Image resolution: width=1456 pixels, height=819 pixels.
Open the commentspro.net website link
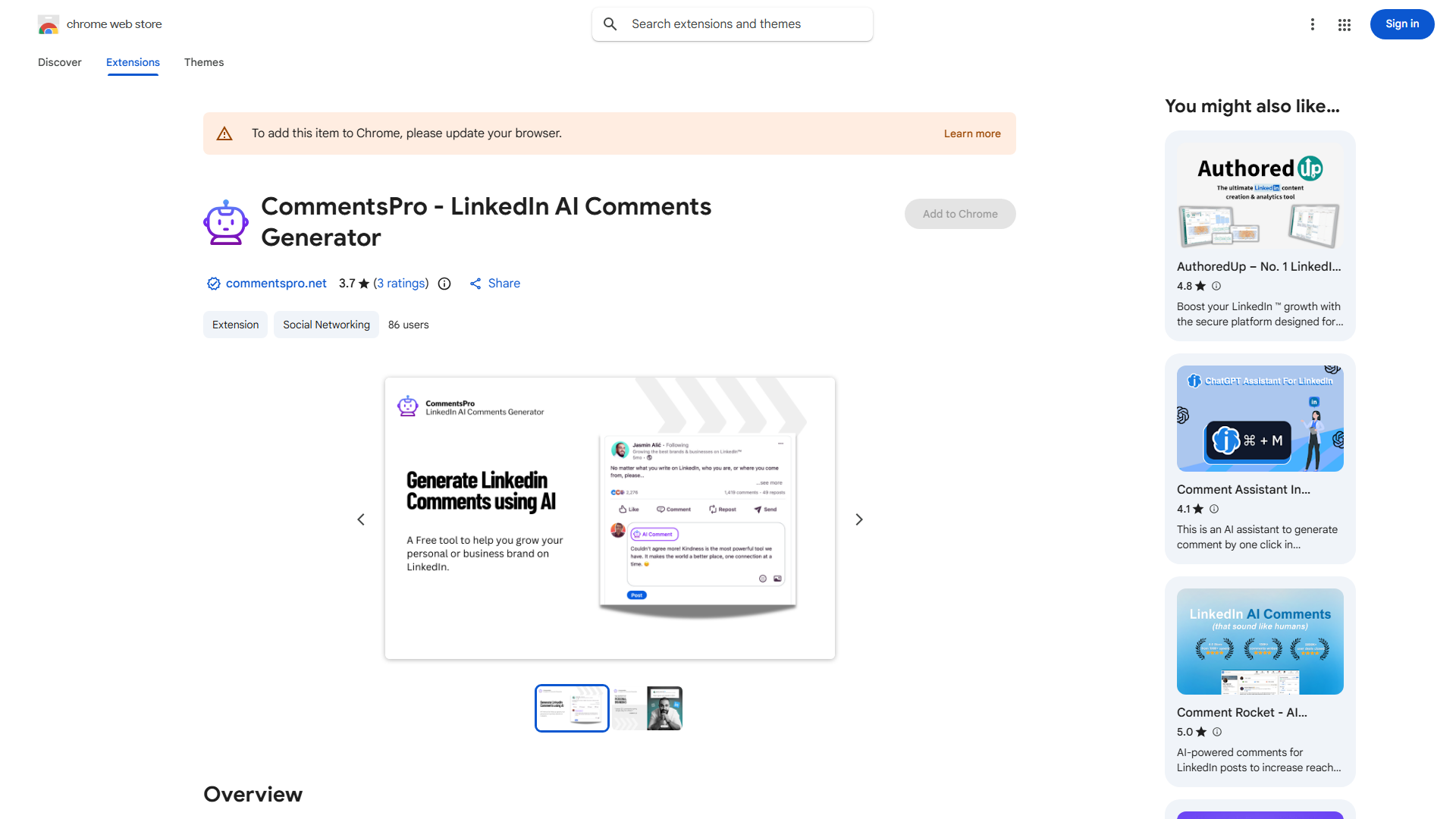[276, 283]
